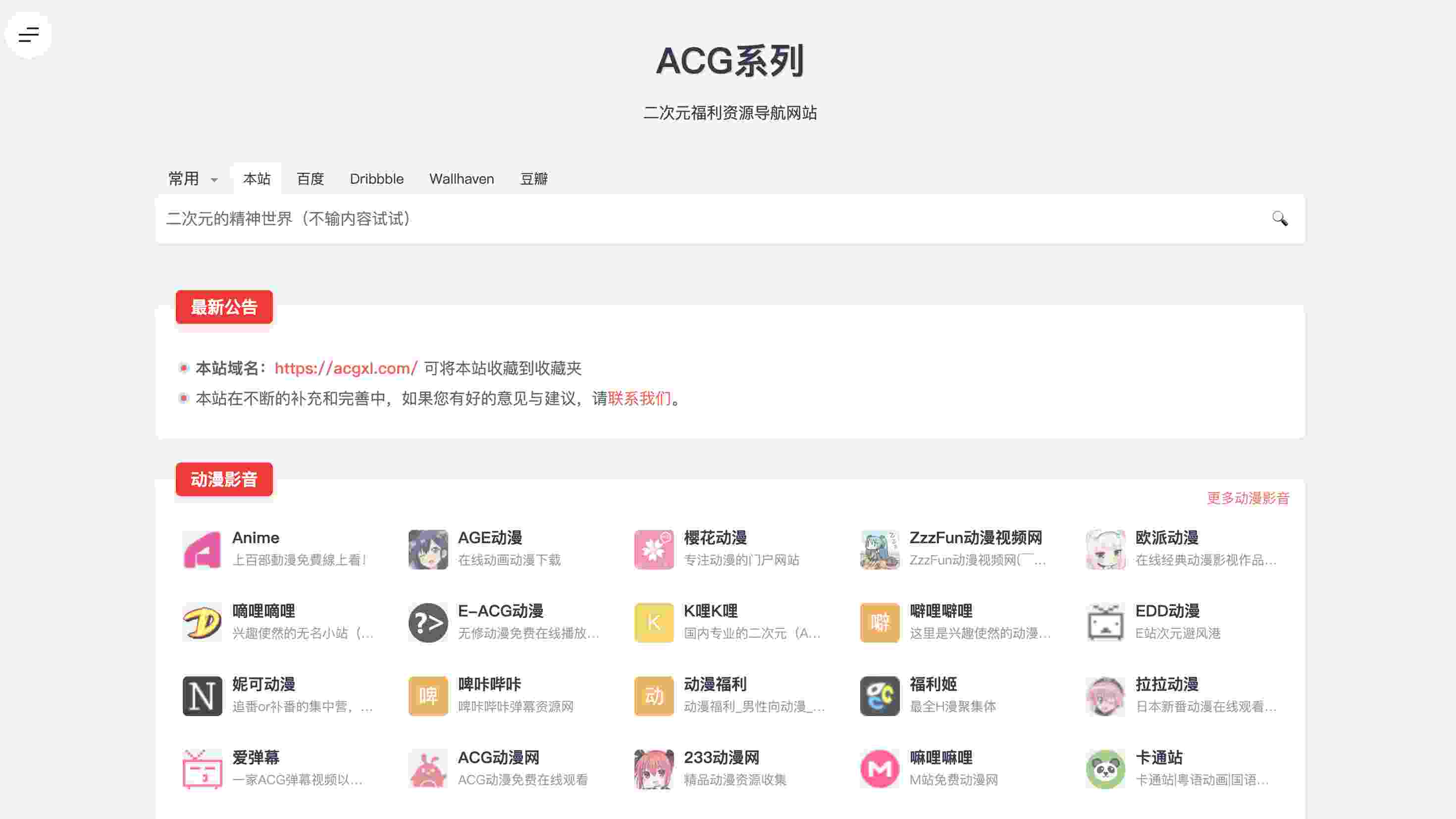Click the ACG系列 site title

(x=729, y=61)
